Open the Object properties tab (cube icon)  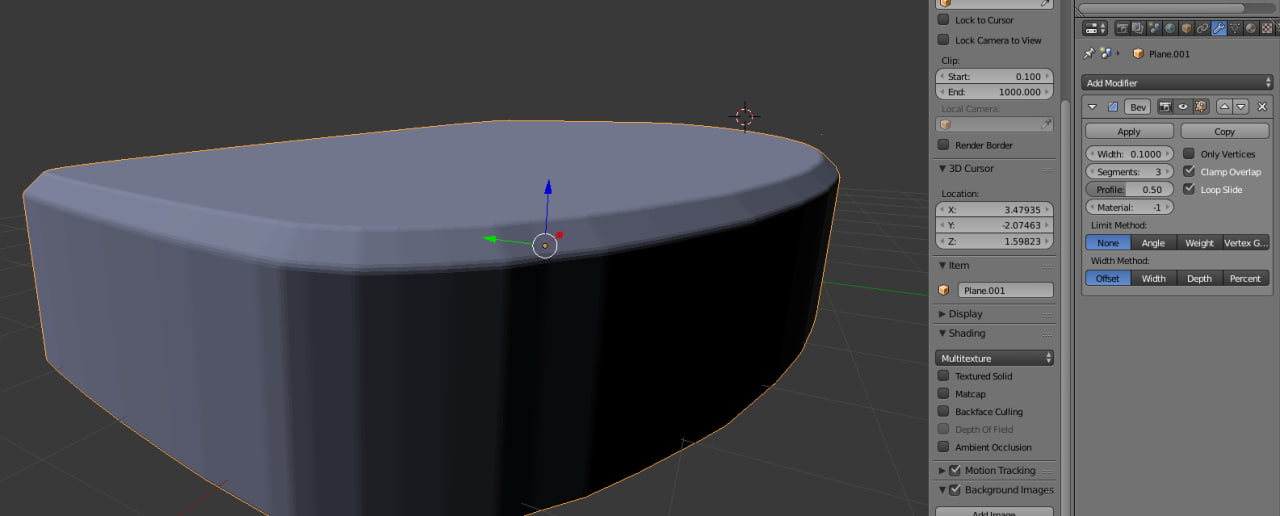click(x=1186, y=28)
